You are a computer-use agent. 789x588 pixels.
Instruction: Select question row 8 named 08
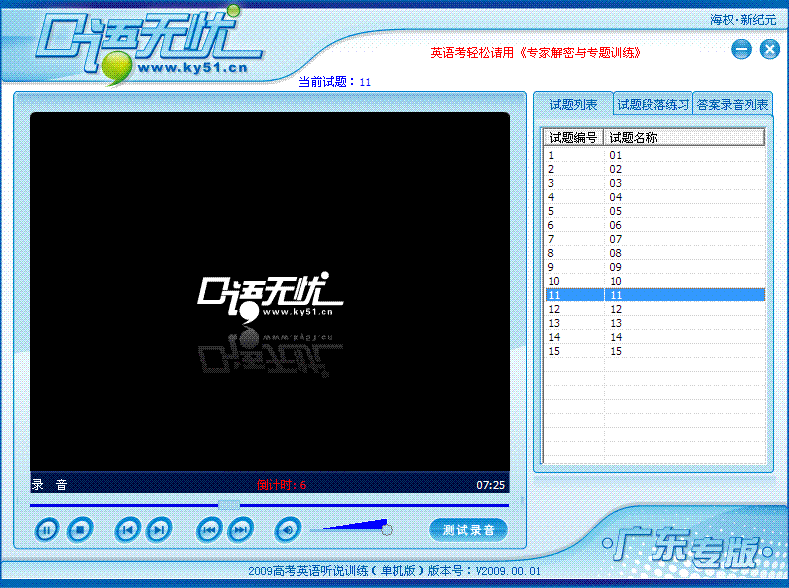coord(655,253)
